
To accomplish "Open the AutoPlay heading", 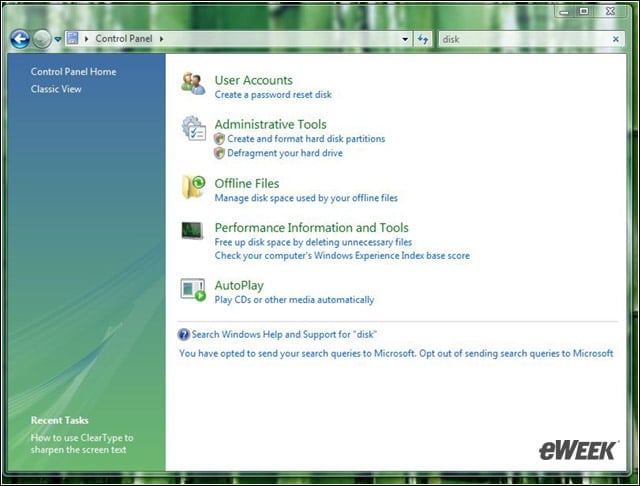I will pyautogui.click(x=239, y=286).
